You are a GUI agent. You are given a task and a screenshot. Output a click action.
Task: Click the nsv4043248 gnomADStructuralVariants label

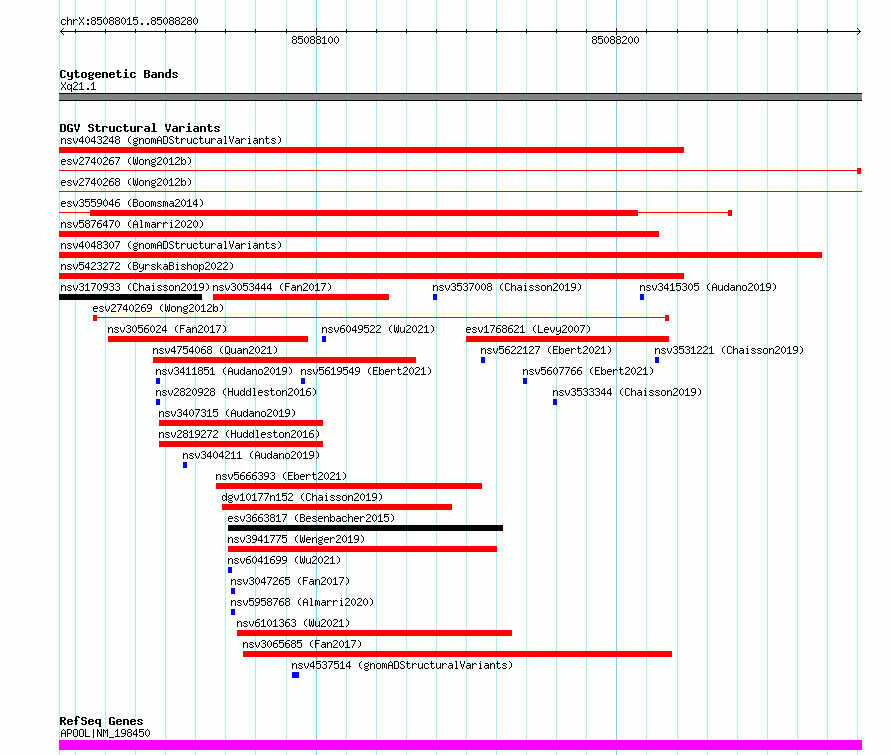[x=171, y=140]
